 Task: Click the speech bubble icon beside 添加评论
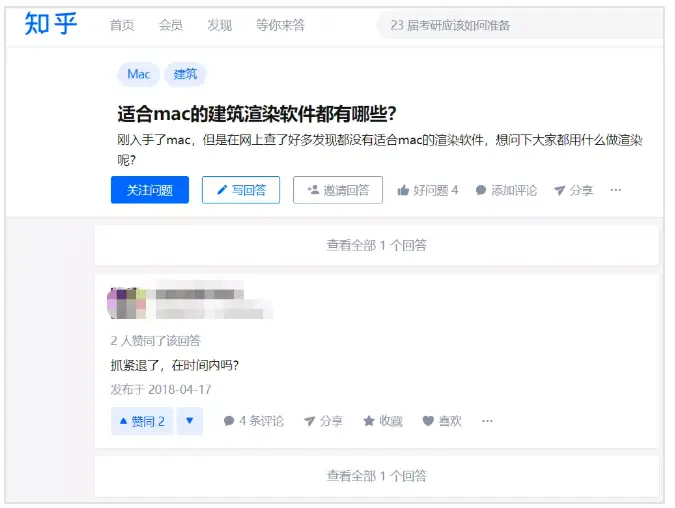pyautogui.click(x=481, y=190)
